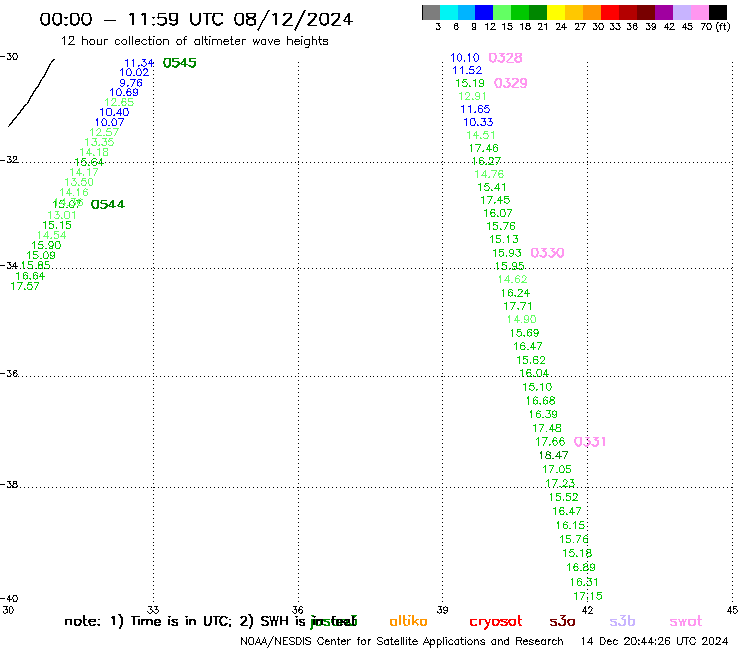Select the 0545 time label
The image size is (740, 650).
pyautogui.click(x=179, y=63)
